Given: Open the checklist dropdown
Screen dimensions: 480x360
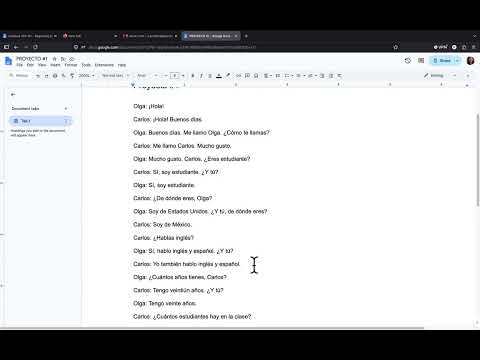Looking at the screenshot, I should click(289, 76).
